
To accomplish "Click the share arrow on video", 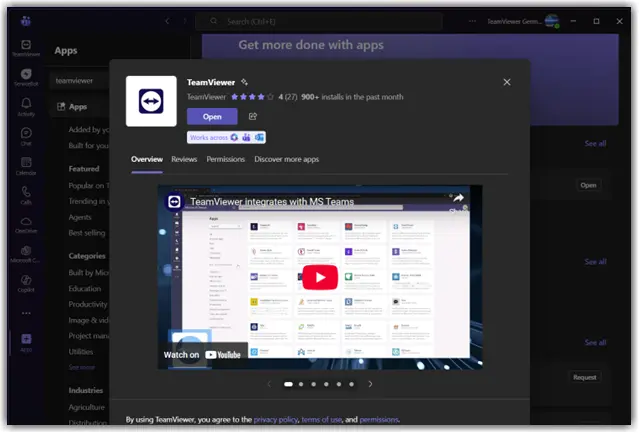I will tap(458, 198).
